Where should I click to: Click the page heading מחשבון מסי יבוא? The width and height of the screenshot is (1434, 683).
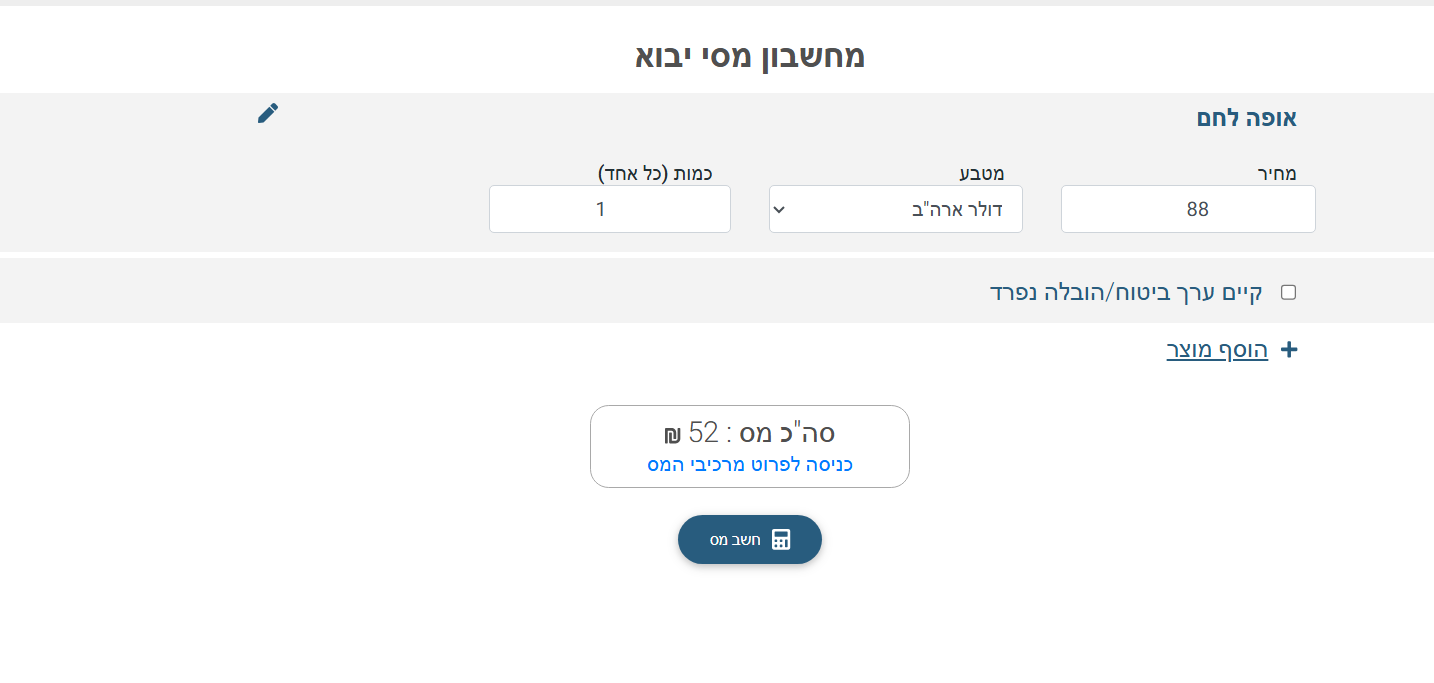pyautogui.click(x=750, y=55)
